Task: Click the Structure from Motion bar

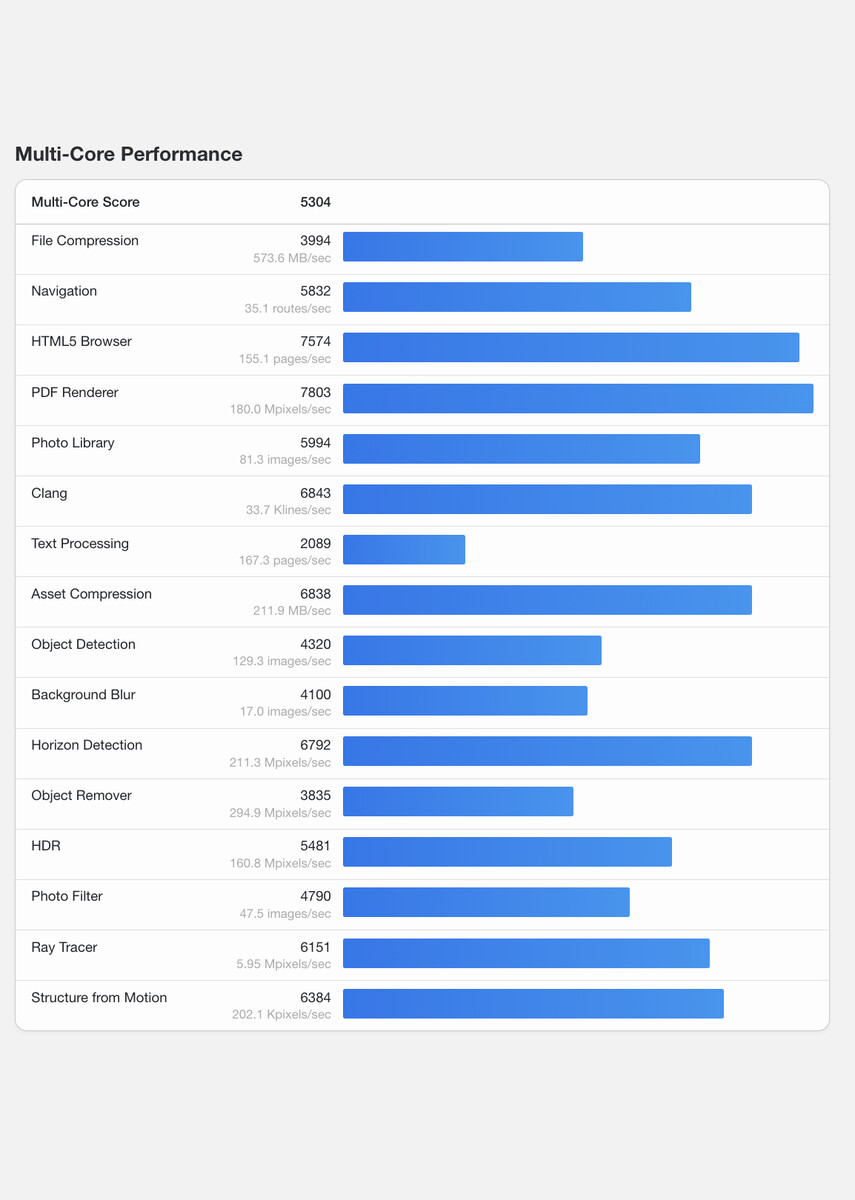Action: coord(533,1003)
